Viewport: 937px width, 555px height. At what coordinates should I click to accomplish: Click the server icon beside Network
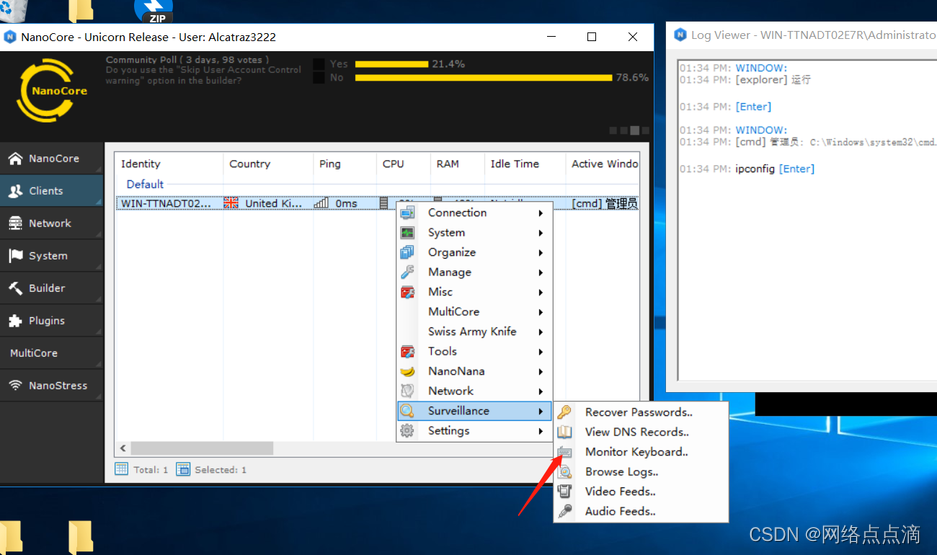tap(16, 223)
